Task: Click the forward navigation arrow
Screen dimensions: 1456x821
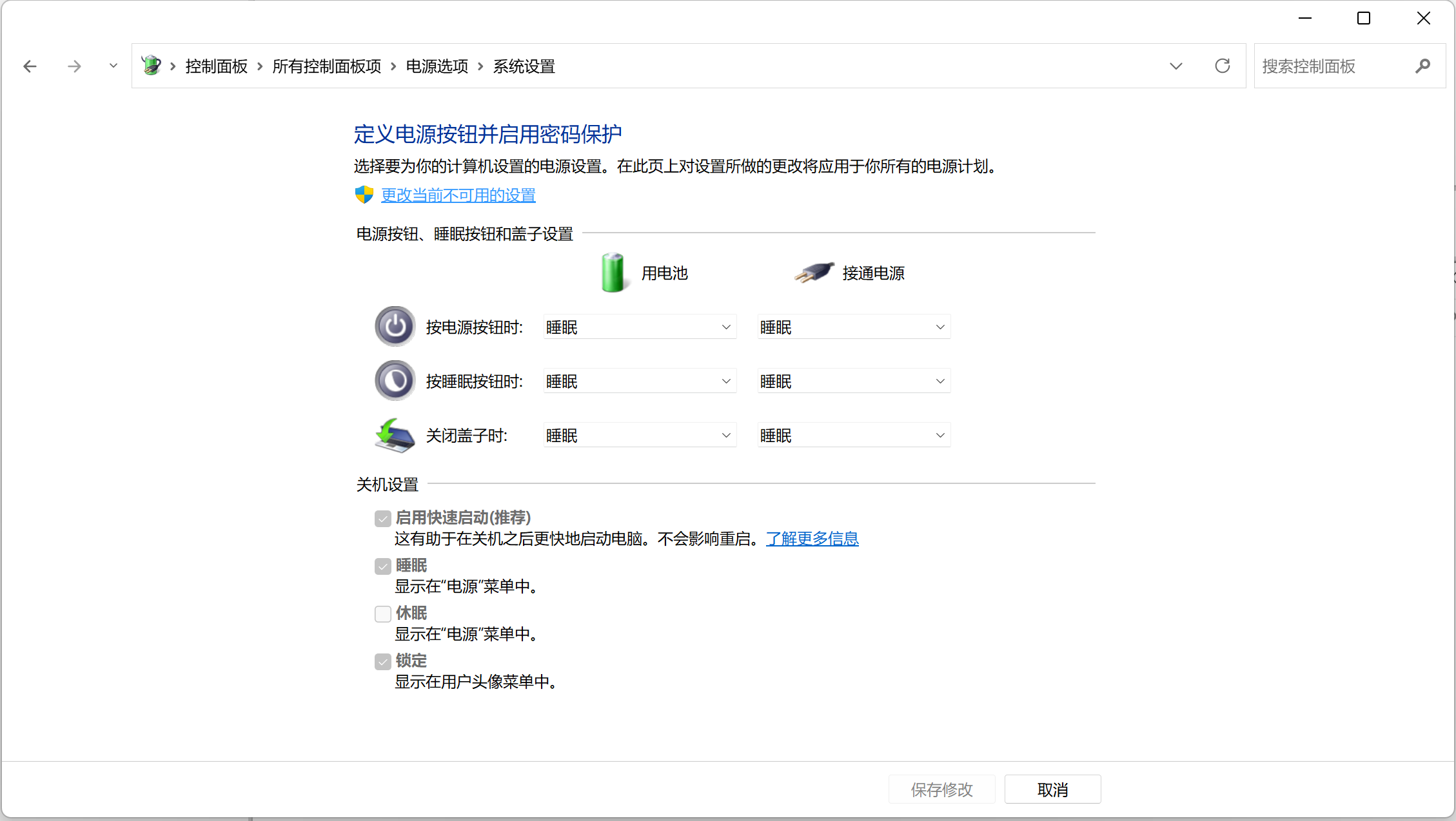Action: 74,66
